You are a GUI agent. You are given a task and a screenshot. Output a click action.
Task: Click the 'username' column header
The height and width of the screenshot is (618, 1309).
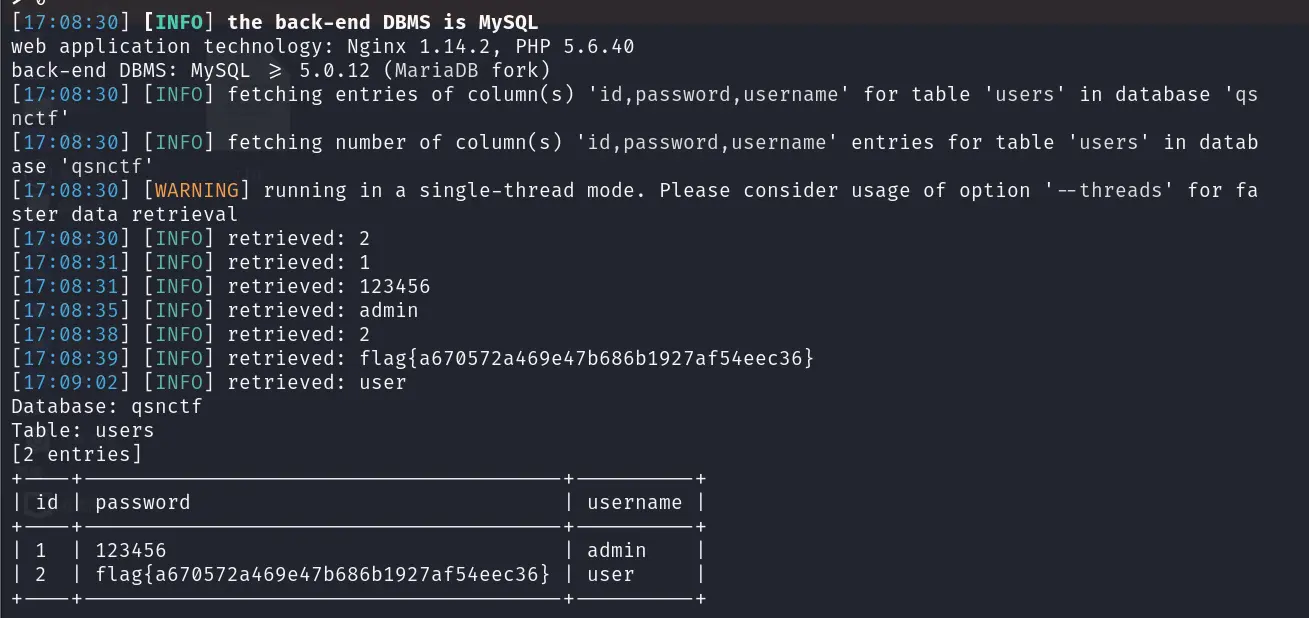coord(634,503)
